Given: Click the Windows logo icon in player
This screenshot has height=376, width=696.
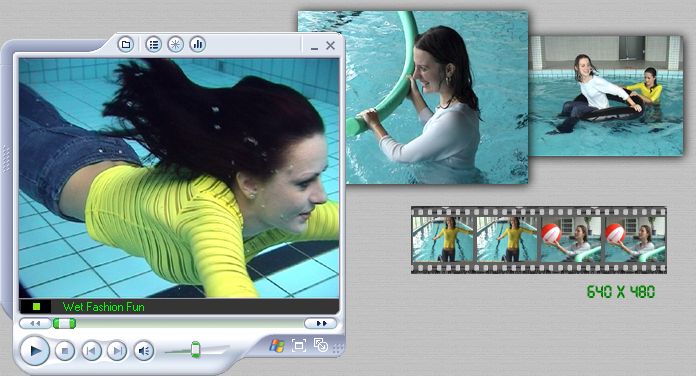Looking at the screenshot, I should [277, 345].
